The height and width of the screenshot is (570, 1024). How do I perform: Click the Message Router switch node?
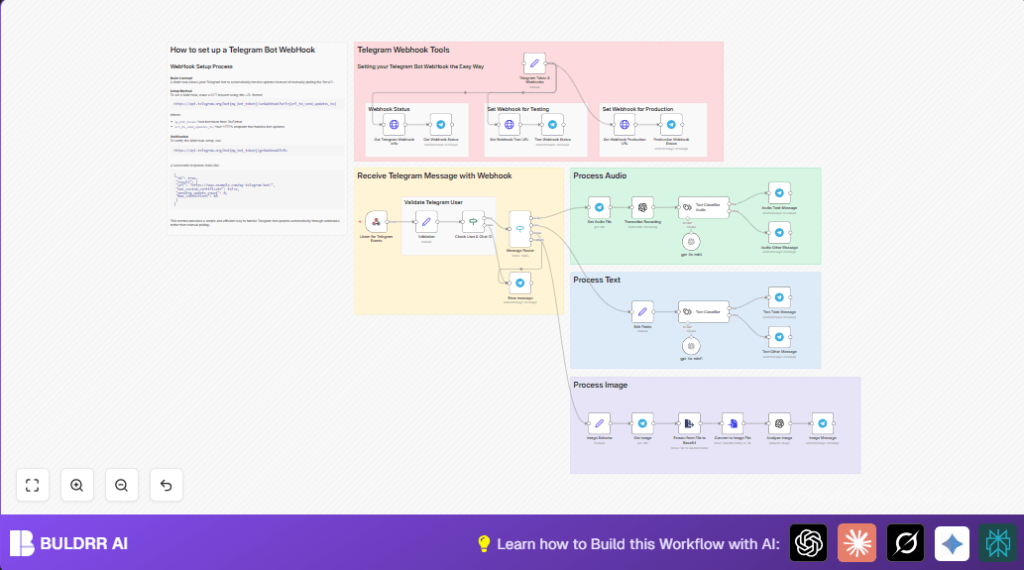(x=520, y=228)
